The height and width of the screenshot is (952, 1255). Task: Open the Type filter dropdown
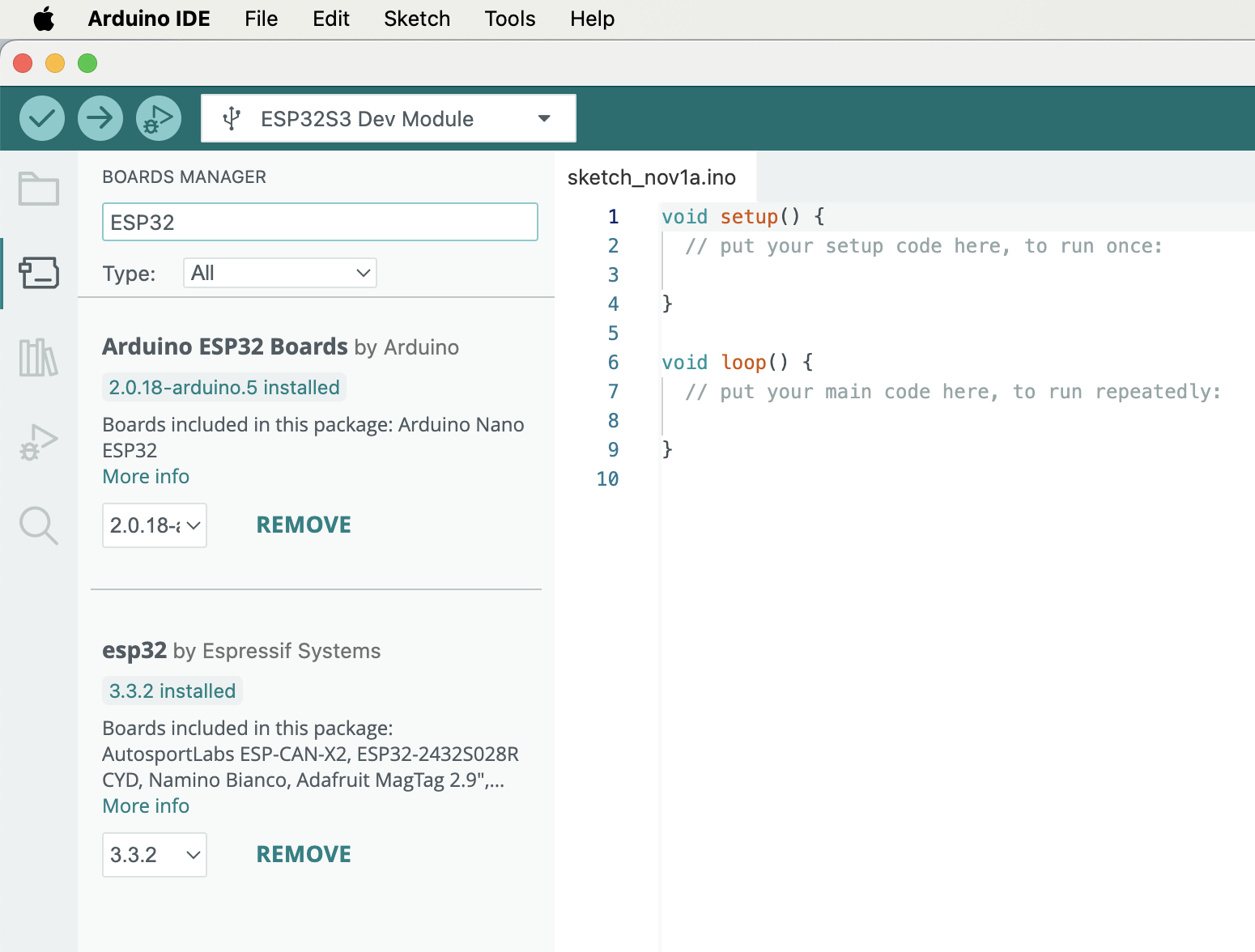point(280,273)
